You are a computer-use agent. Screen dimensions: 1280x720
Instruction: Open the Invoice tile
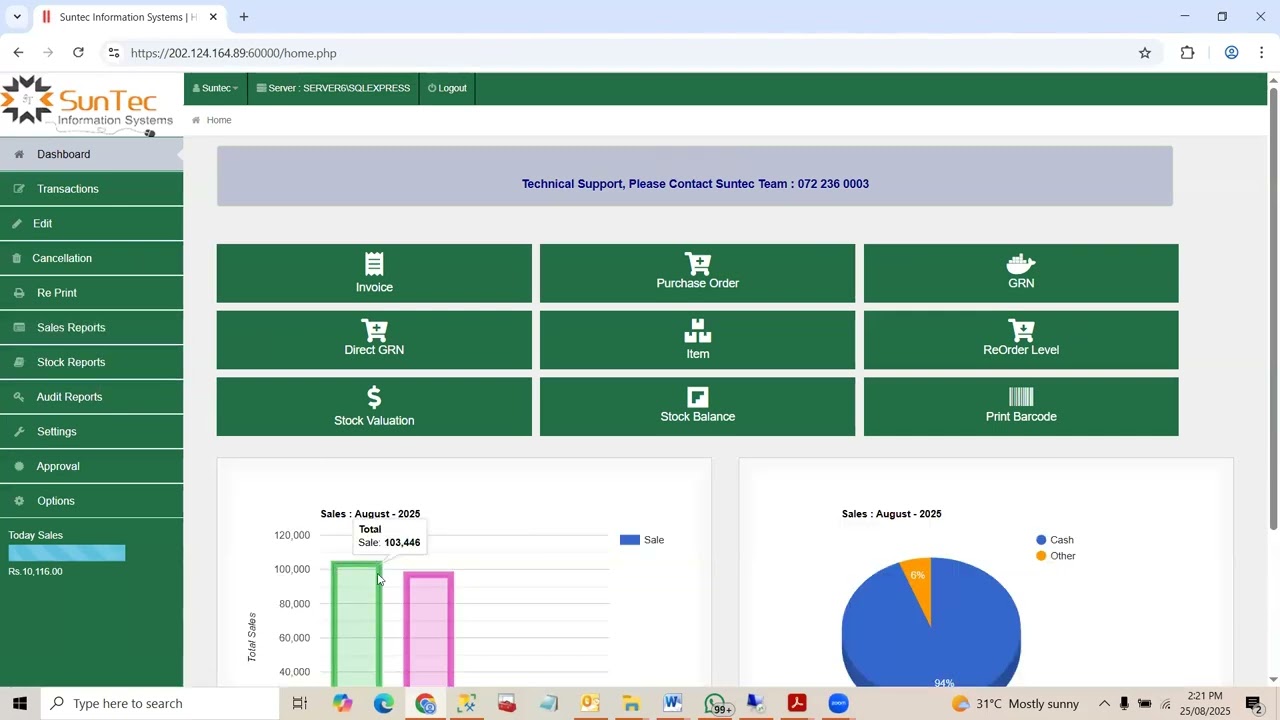374,273
